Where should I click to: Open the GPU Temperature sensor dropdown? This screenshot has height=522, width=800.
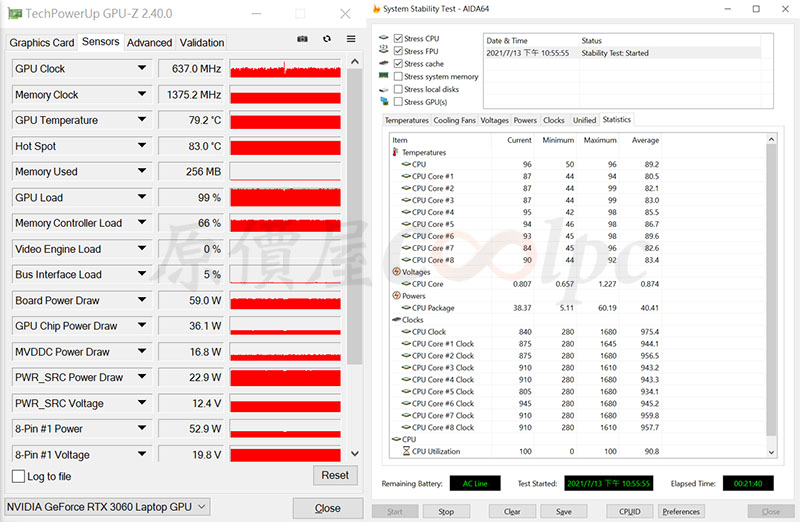pyautogui.click(x=142, y=120)
